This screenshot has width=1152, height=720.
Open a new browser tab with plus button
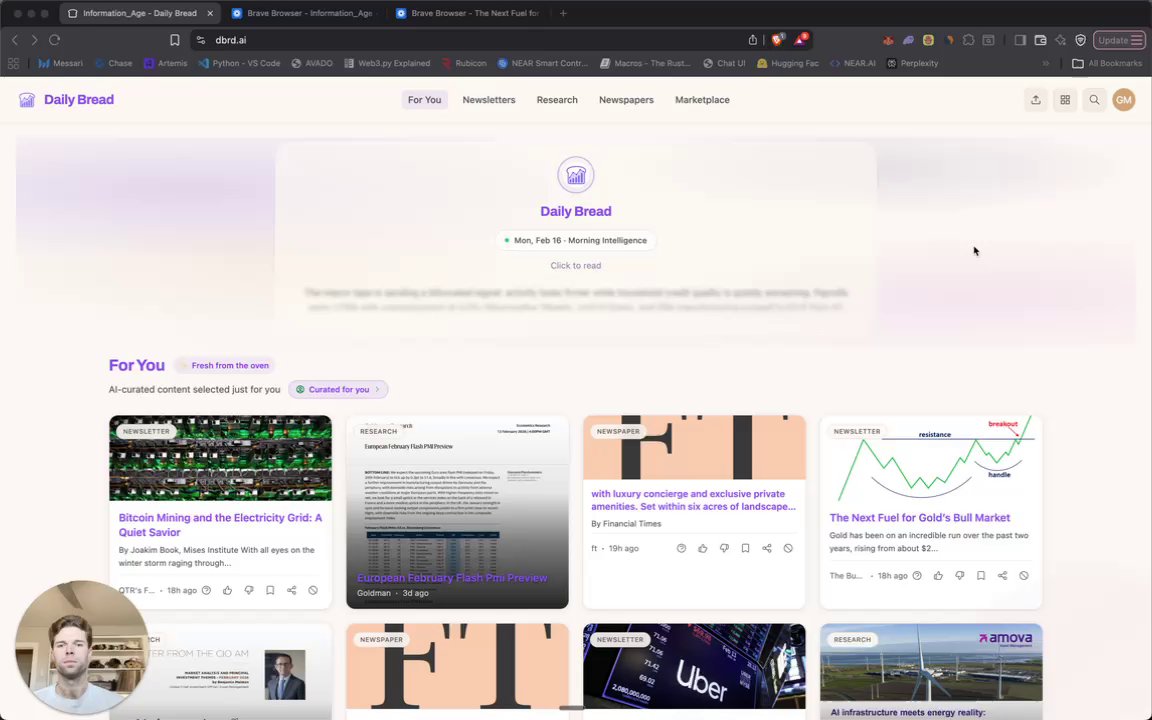564,13
